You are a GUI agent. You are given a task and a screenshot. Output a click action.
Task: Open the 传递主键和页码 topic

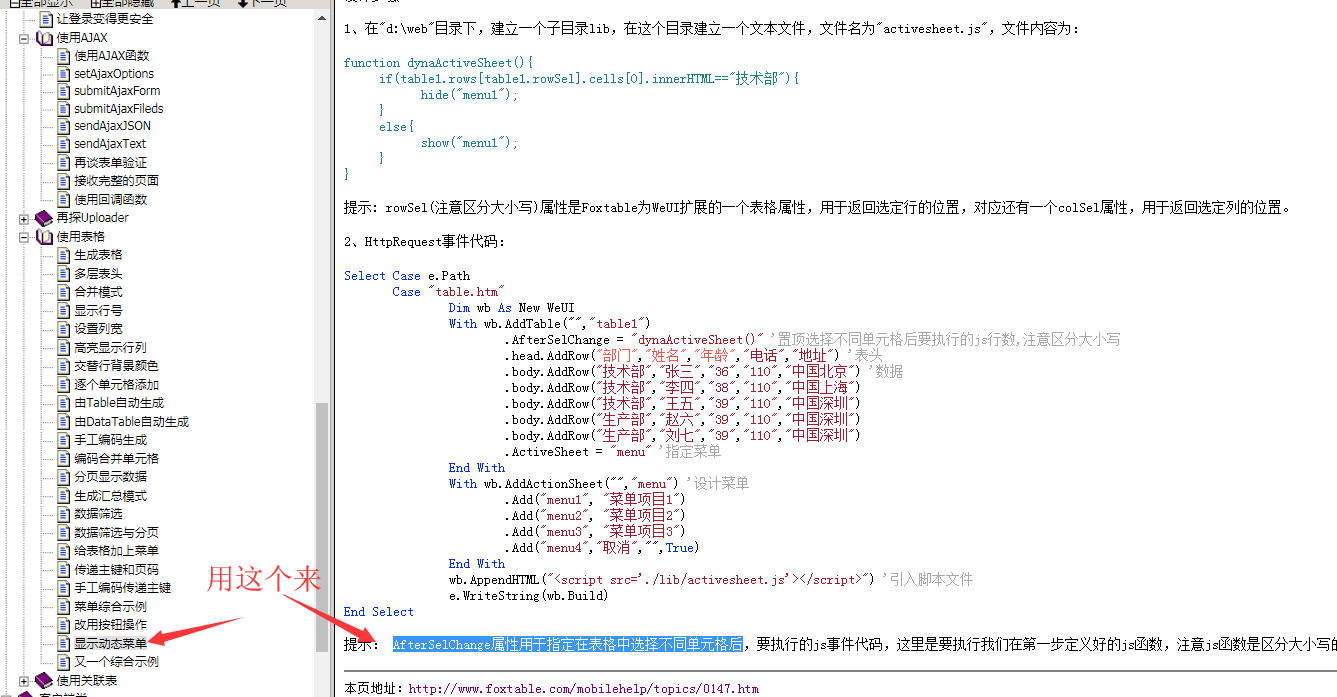(x=116, y=570)
